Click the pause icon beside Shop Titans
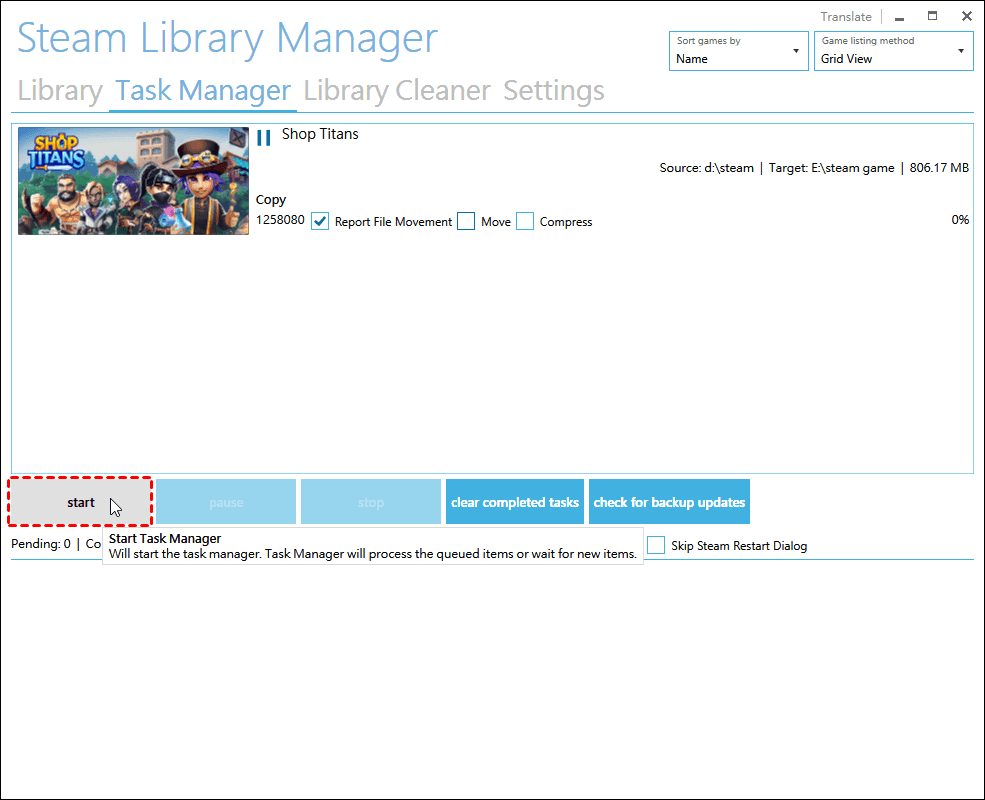The height and width of the screenshot is (800, 985). point(264,138)
